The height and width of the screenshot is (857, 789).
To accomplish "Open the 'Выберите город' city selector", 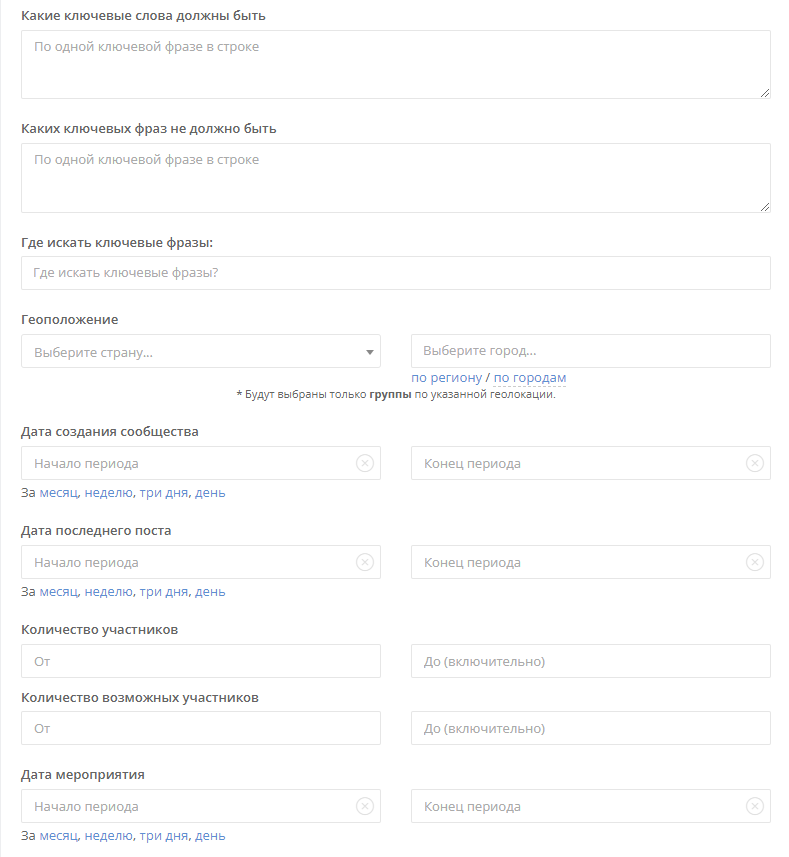I will click(x=591, y=351).
